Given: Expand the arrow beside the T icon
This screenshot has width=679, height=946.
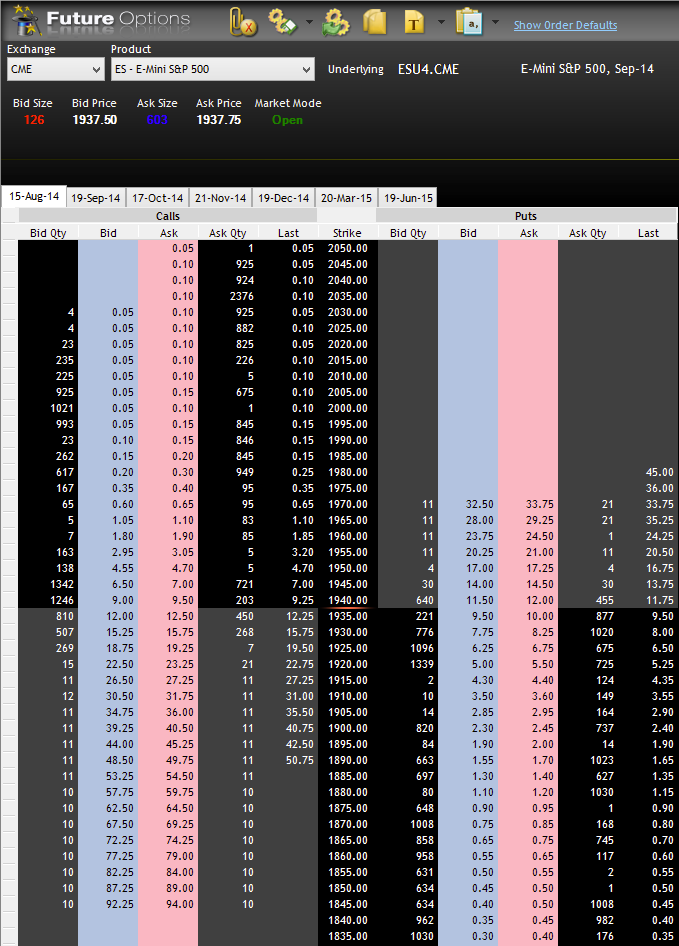Looking at the screenshot, I should tap(439, 21).
